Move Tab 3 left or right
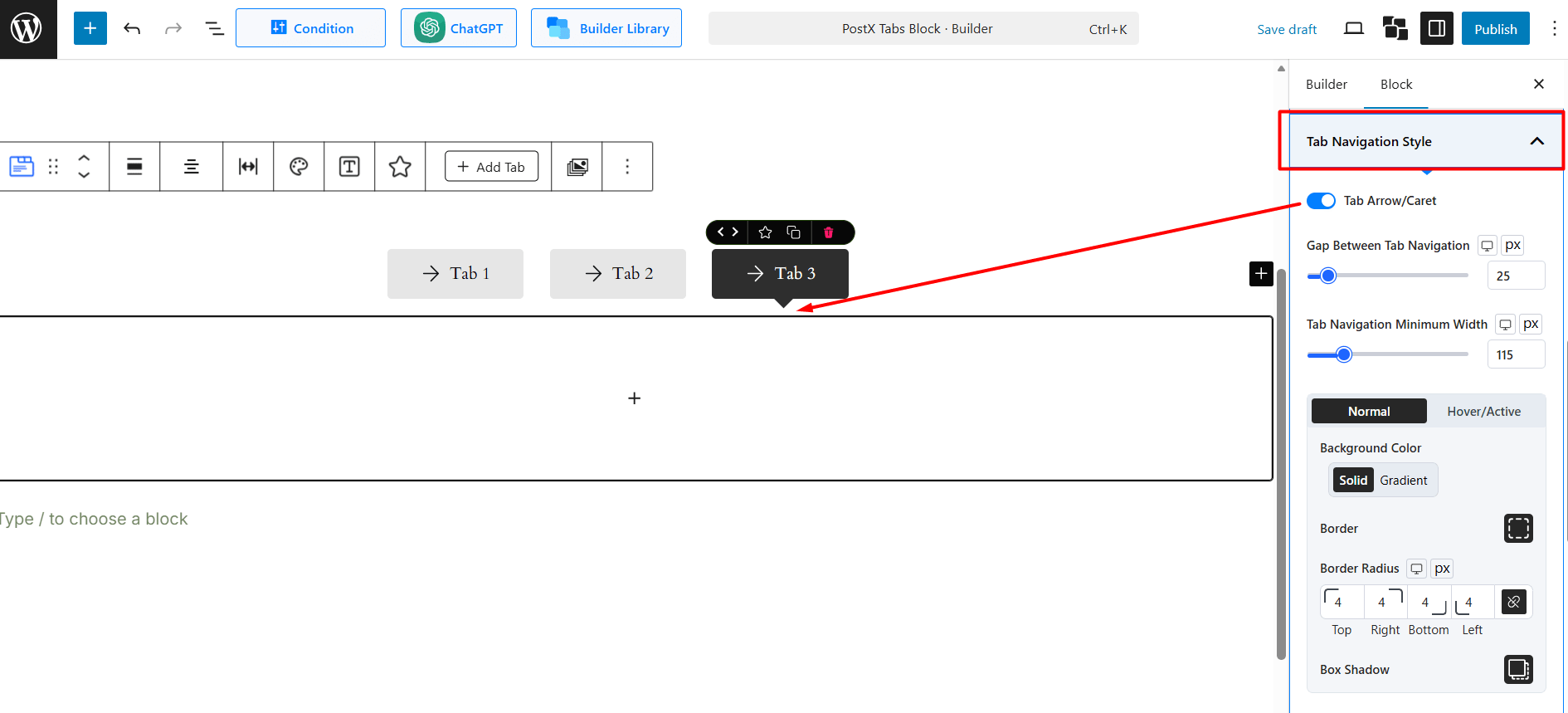This screenshot has height=713, width=1568. pyautogui.click(x=728, y=232)
